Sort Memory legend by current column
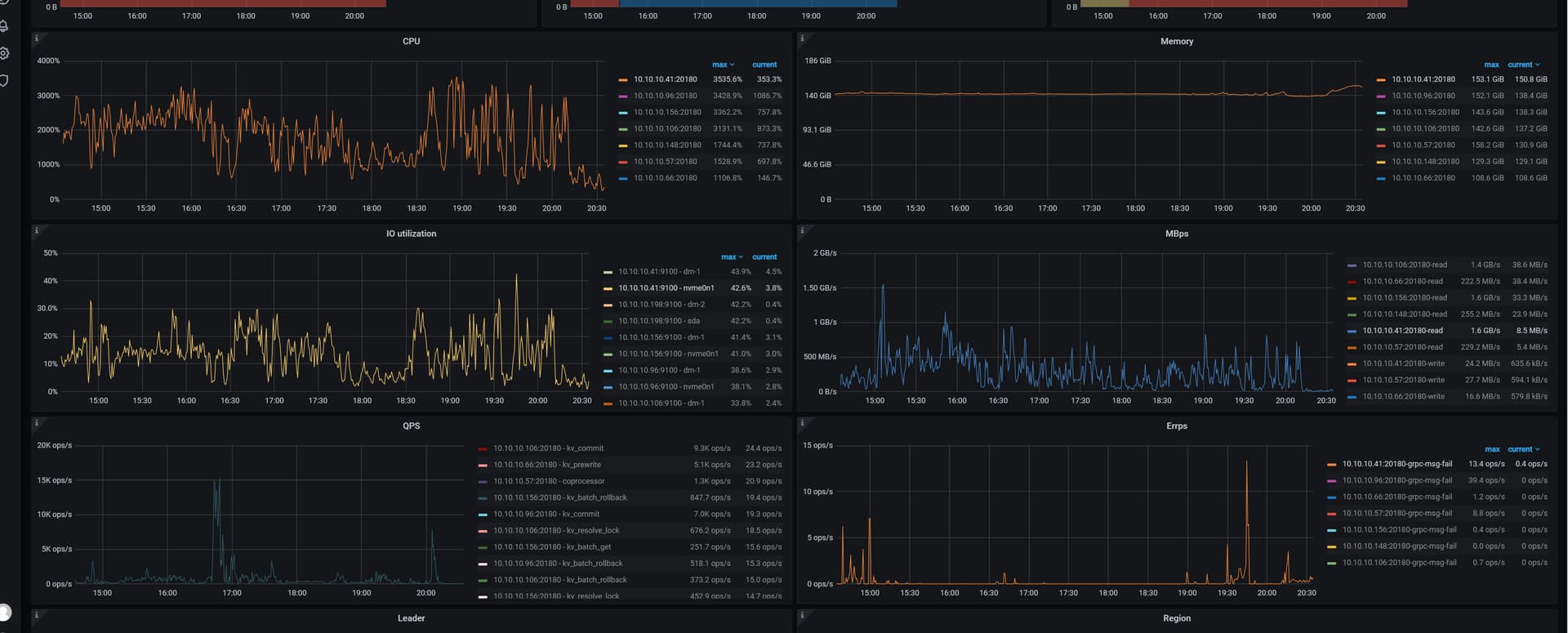Image resolution: width=1568 pixels, height=633 pixels. [1522, 65]
